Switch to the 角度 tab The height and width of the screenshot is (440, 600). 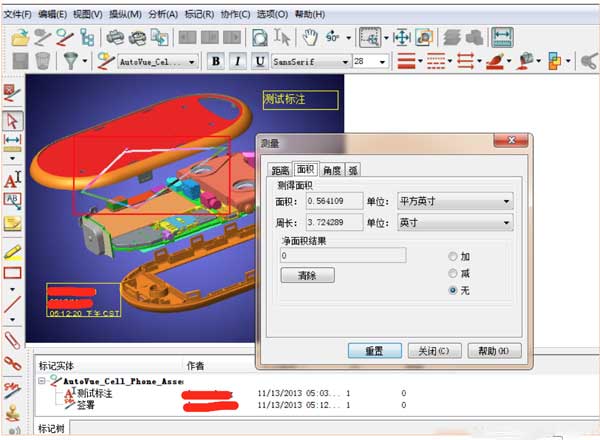pyautogui.click(x=332, y=170)
